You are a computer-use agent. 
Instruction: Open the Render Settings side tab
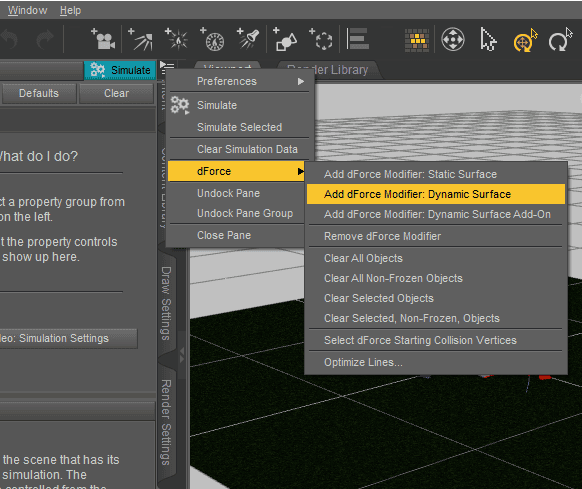click(166, 422)
